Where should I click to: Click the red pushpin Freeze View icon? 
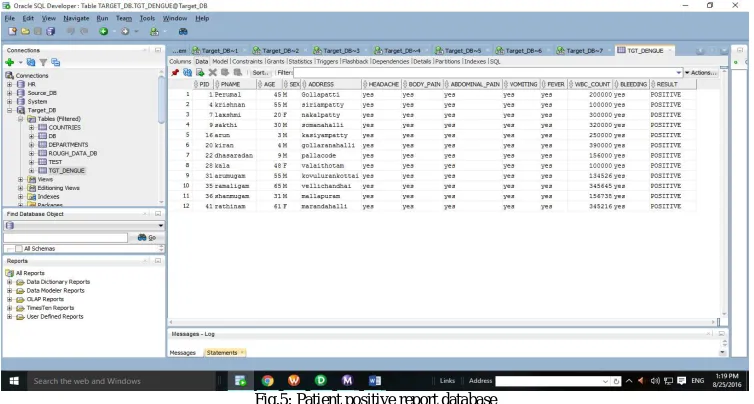(x=175, y=73)
